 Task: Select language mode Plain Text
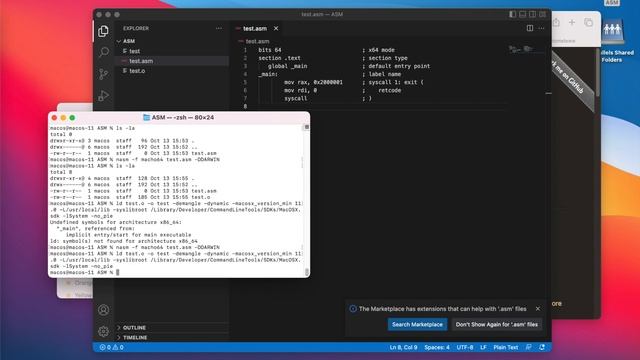[x=505, y=347]
